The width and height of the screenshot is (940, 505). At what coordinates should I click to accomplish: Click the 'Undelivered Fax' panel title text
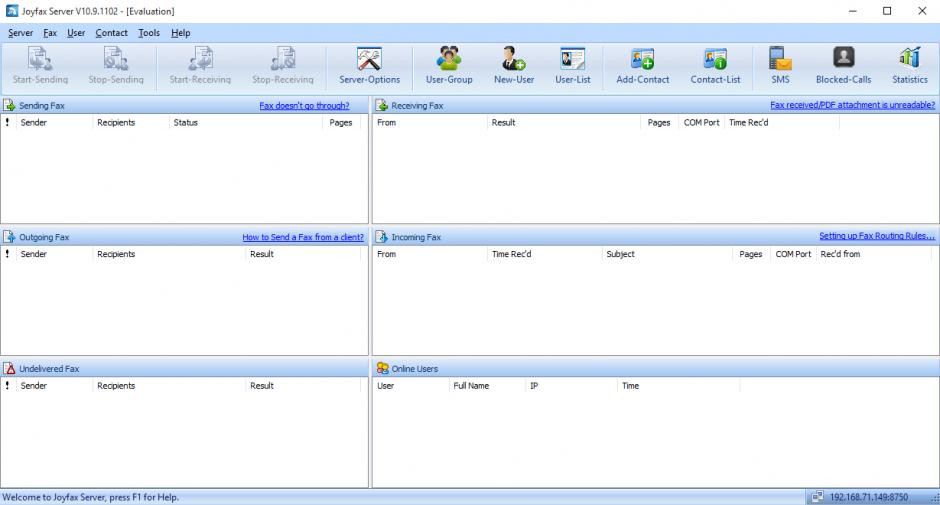(49, 369)
